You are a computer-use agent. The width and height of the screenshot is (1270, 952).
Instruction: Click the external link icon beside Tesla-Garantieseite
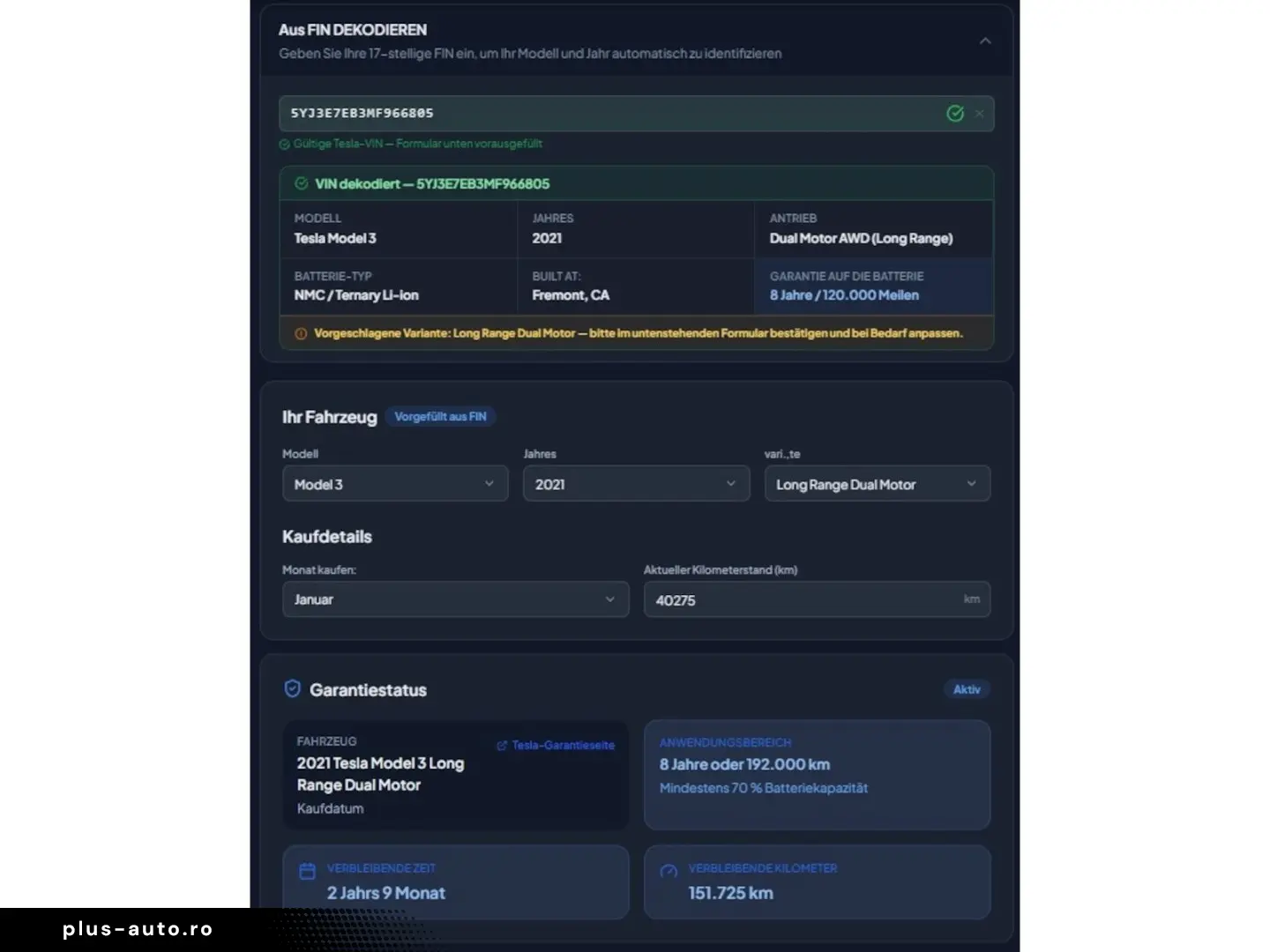coord(502,746)
